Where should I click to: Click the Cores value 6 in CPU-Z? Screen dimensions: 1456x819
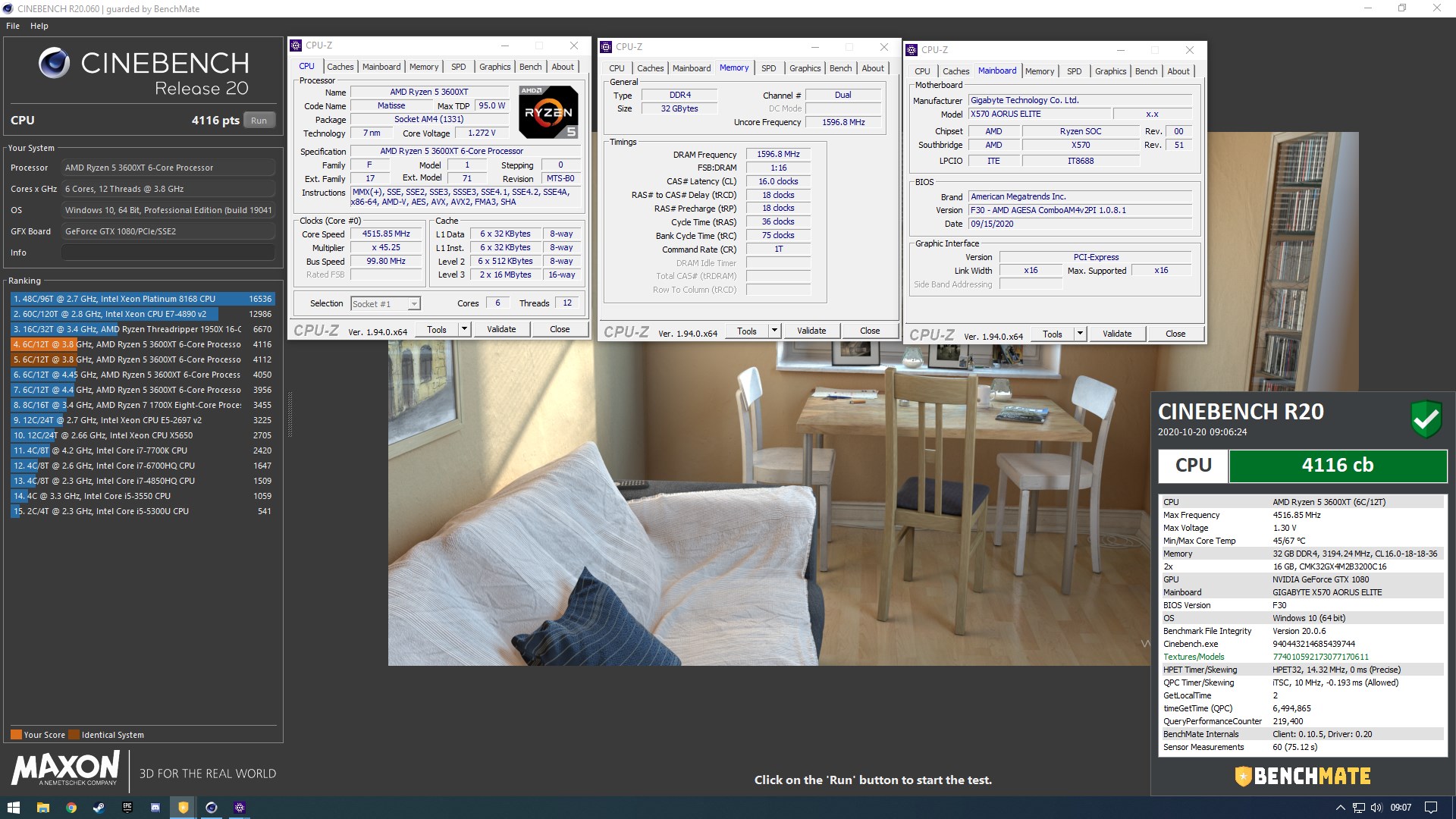497,303
